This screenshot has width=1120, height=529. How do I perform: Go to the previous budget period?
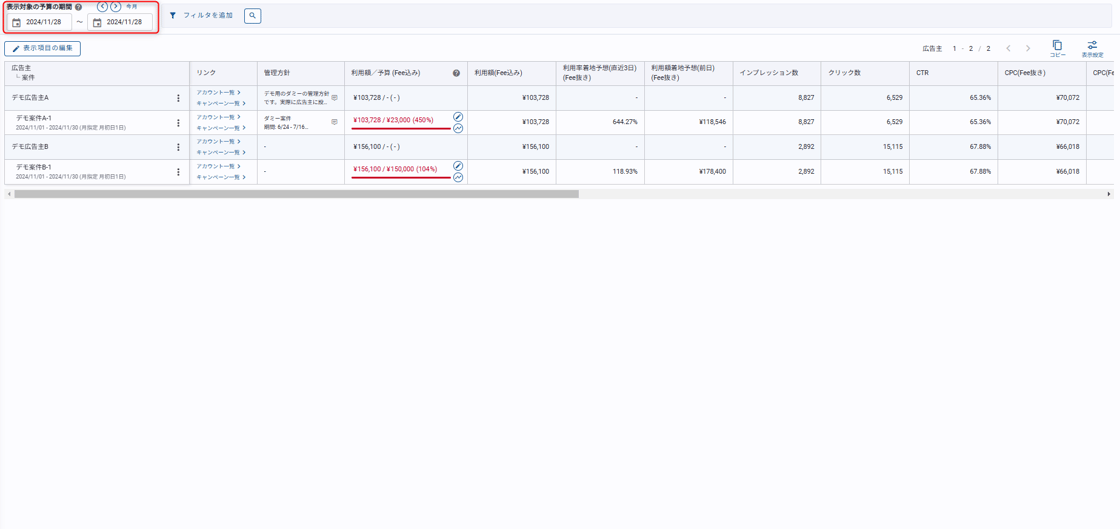coord(102,7)
